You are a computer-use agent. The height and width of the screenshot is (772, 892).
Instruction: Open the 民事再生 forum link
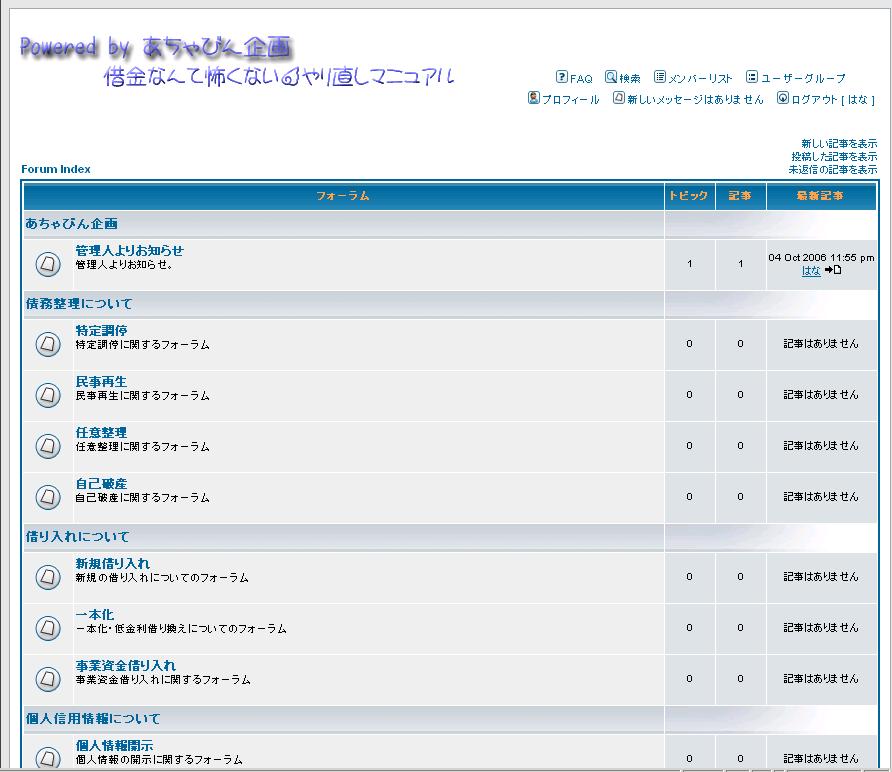point(101,381)
